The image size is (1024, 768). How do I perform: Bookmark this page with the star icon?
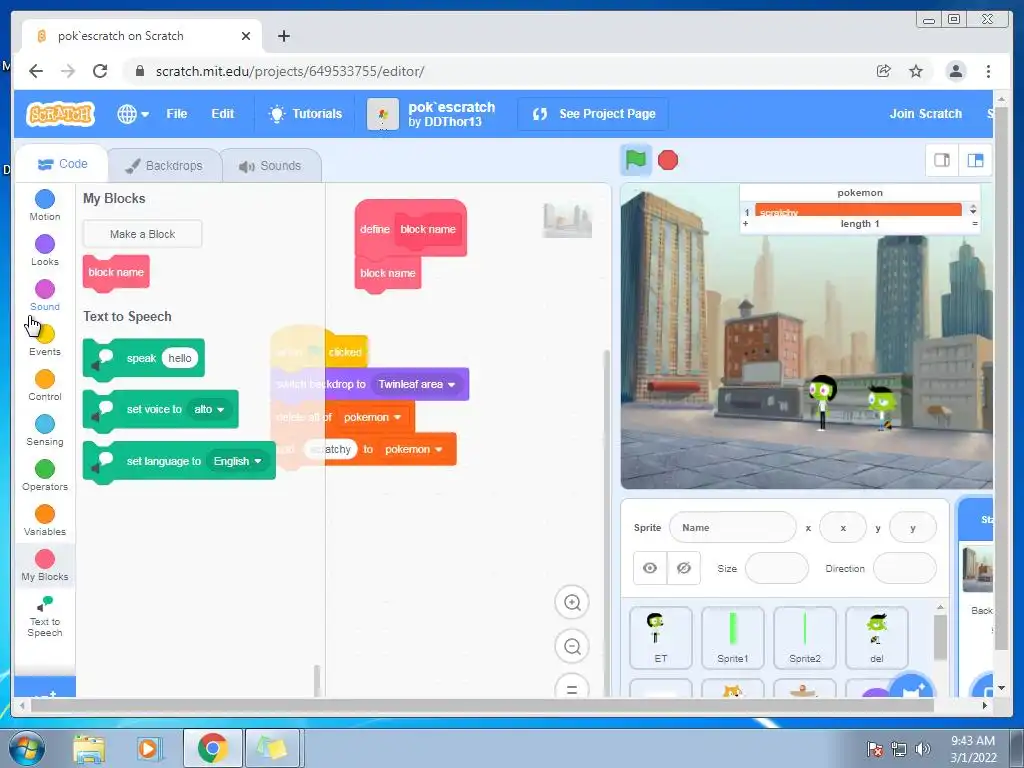[916, 71]
